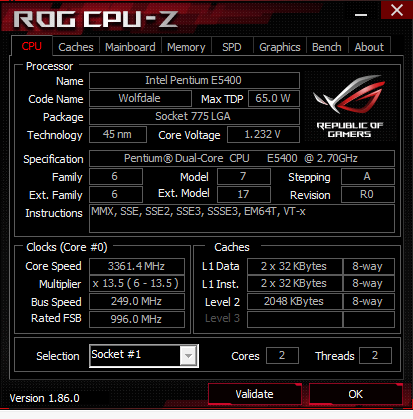Viewport: 413px width, 419px height.
Task: Go to the Memory tab
Action: (x=186, y=47)
